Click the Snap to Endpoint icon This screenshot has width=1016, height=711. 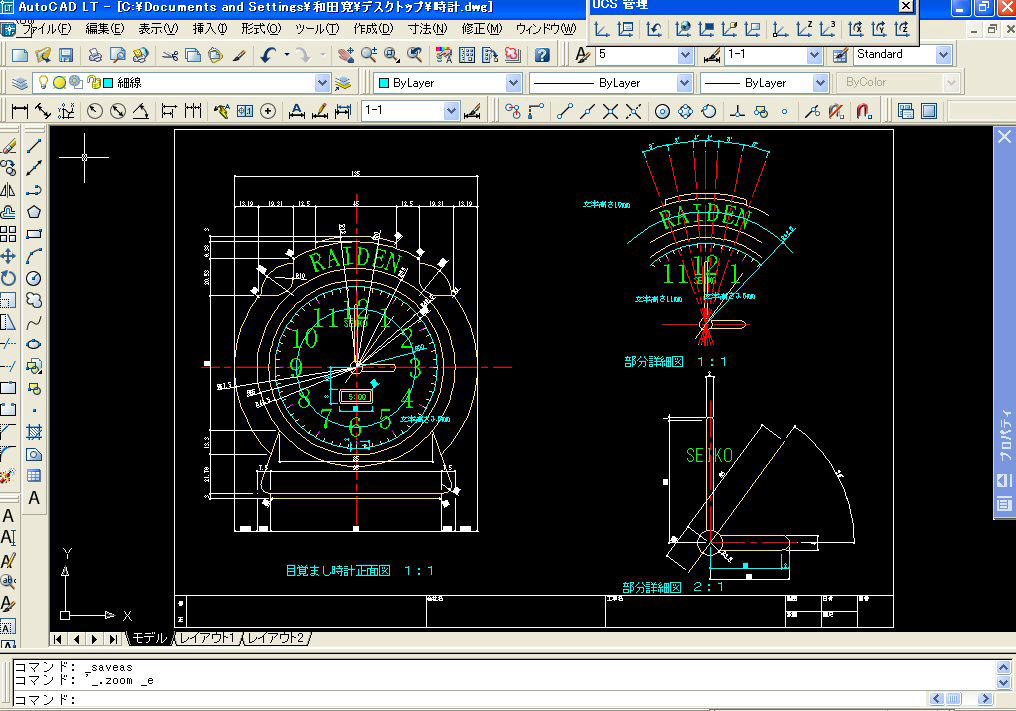[564, 111]
